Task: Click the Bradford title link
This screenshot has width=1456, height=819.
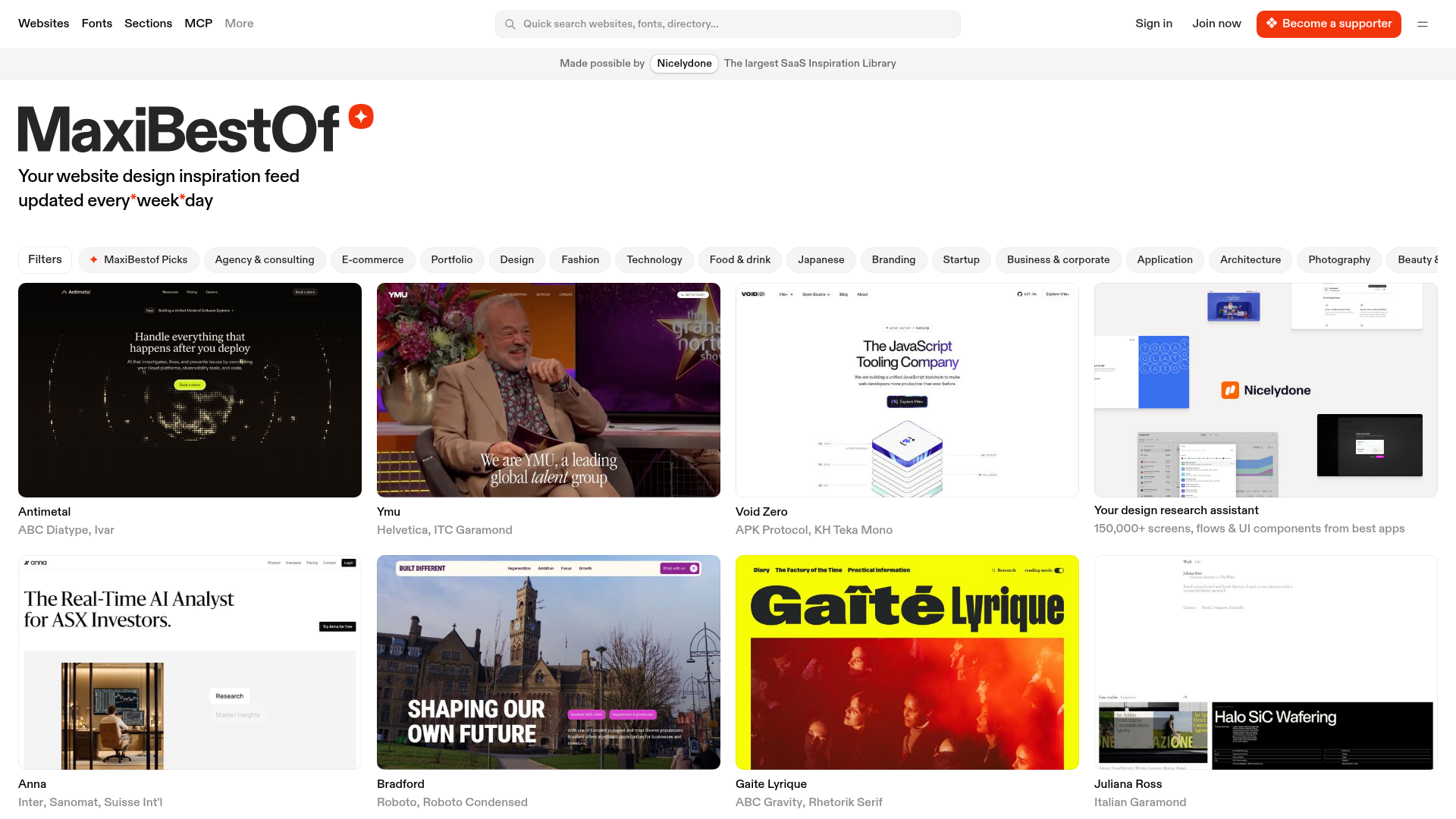Action: [400, 784]
